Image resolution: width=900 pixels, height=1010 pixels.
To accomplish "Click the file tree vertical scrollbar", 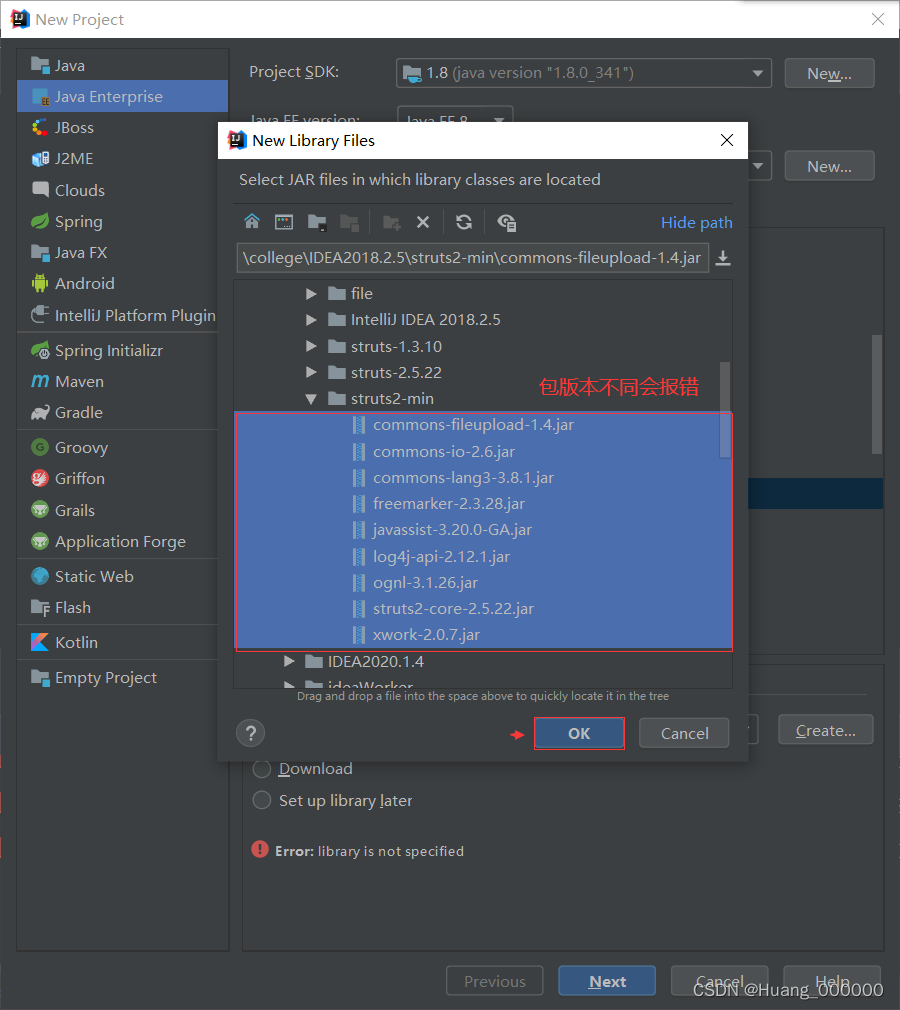I will tap(725, 410).
